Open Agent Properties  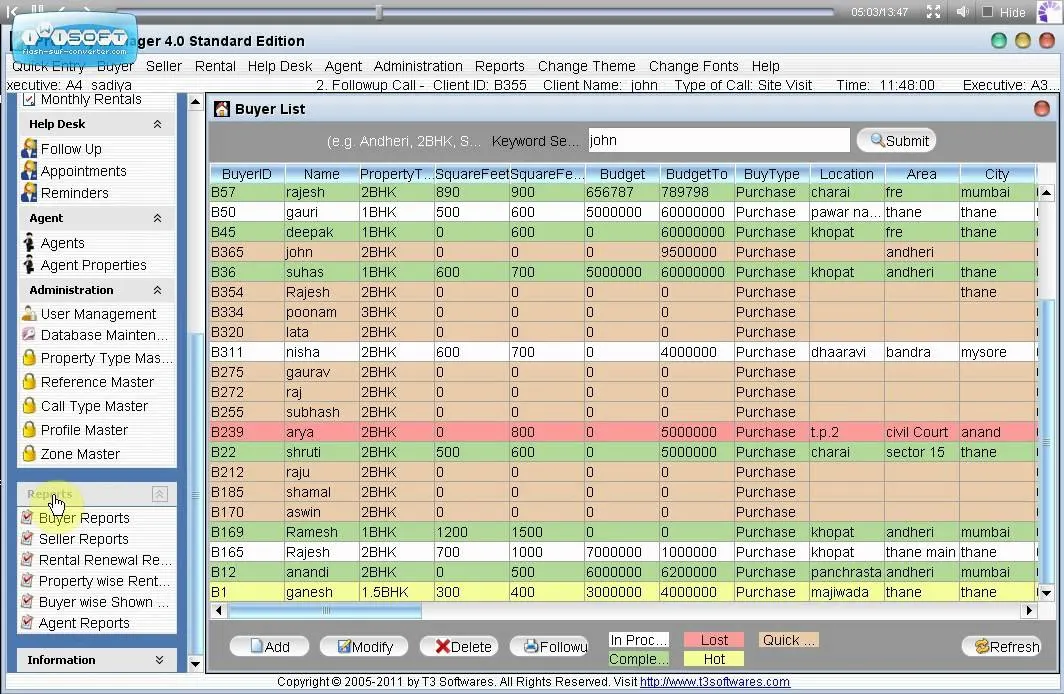click(93, 265)
